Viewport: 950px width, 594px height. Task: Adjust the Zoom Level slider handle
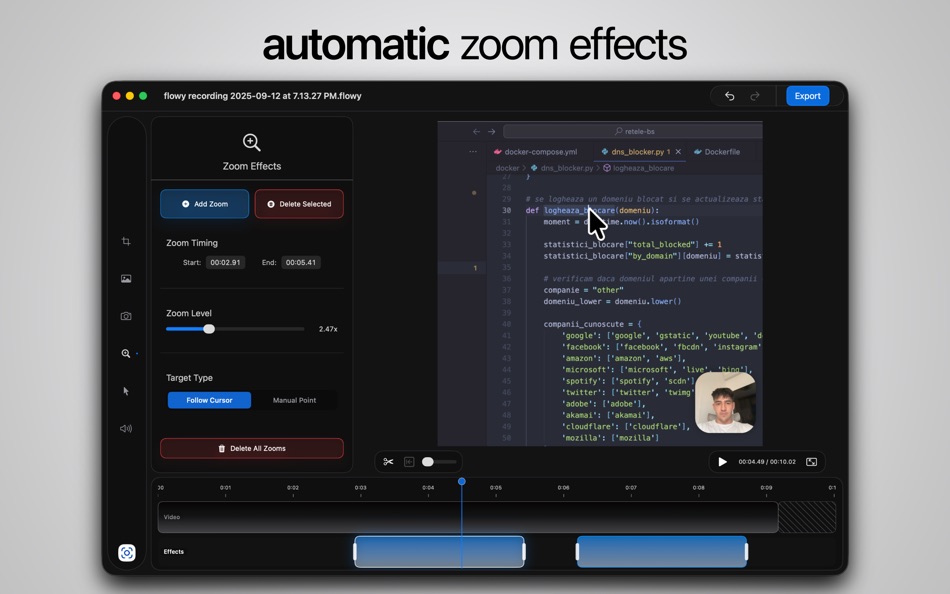pyautogui.click(x=208, y=328)
